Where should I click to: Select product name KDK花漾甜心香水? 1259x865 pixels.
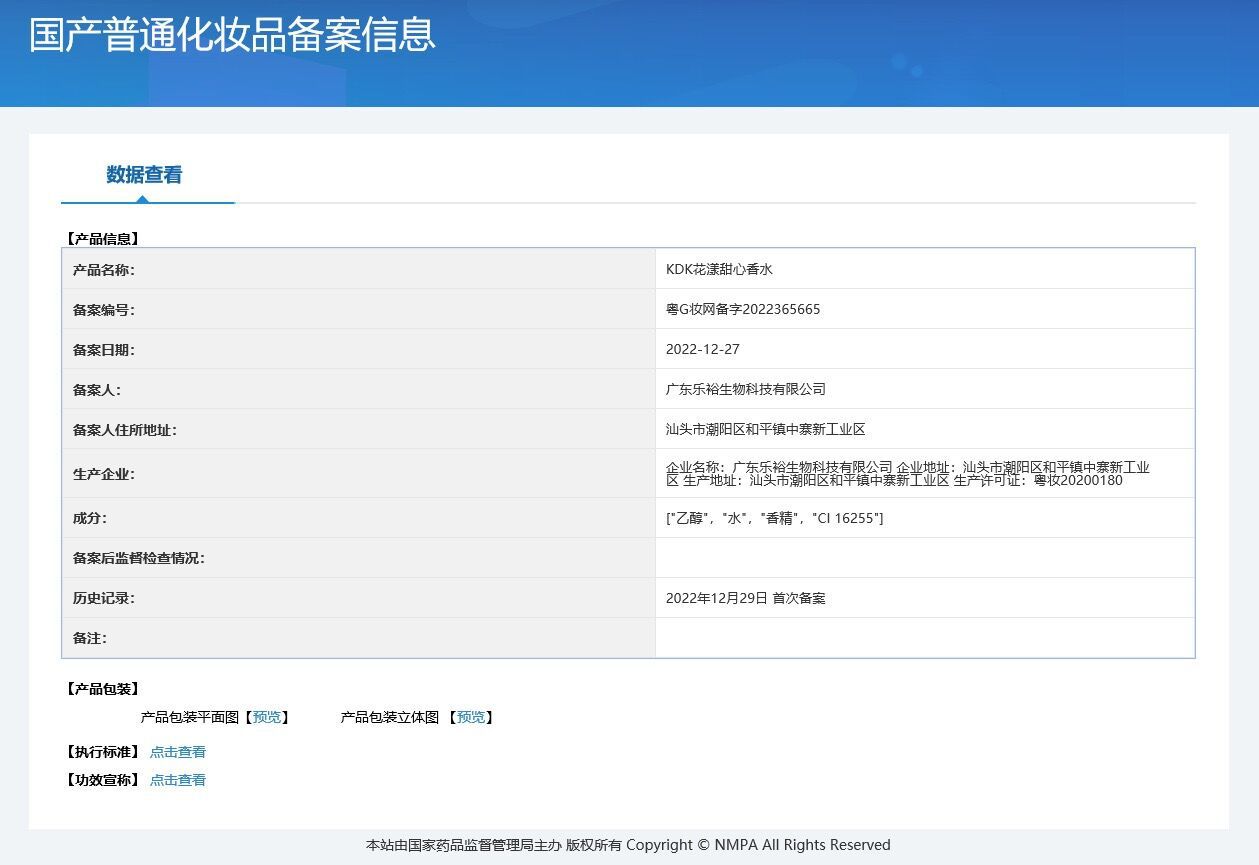pyautogui.click(x=719, y=269)
